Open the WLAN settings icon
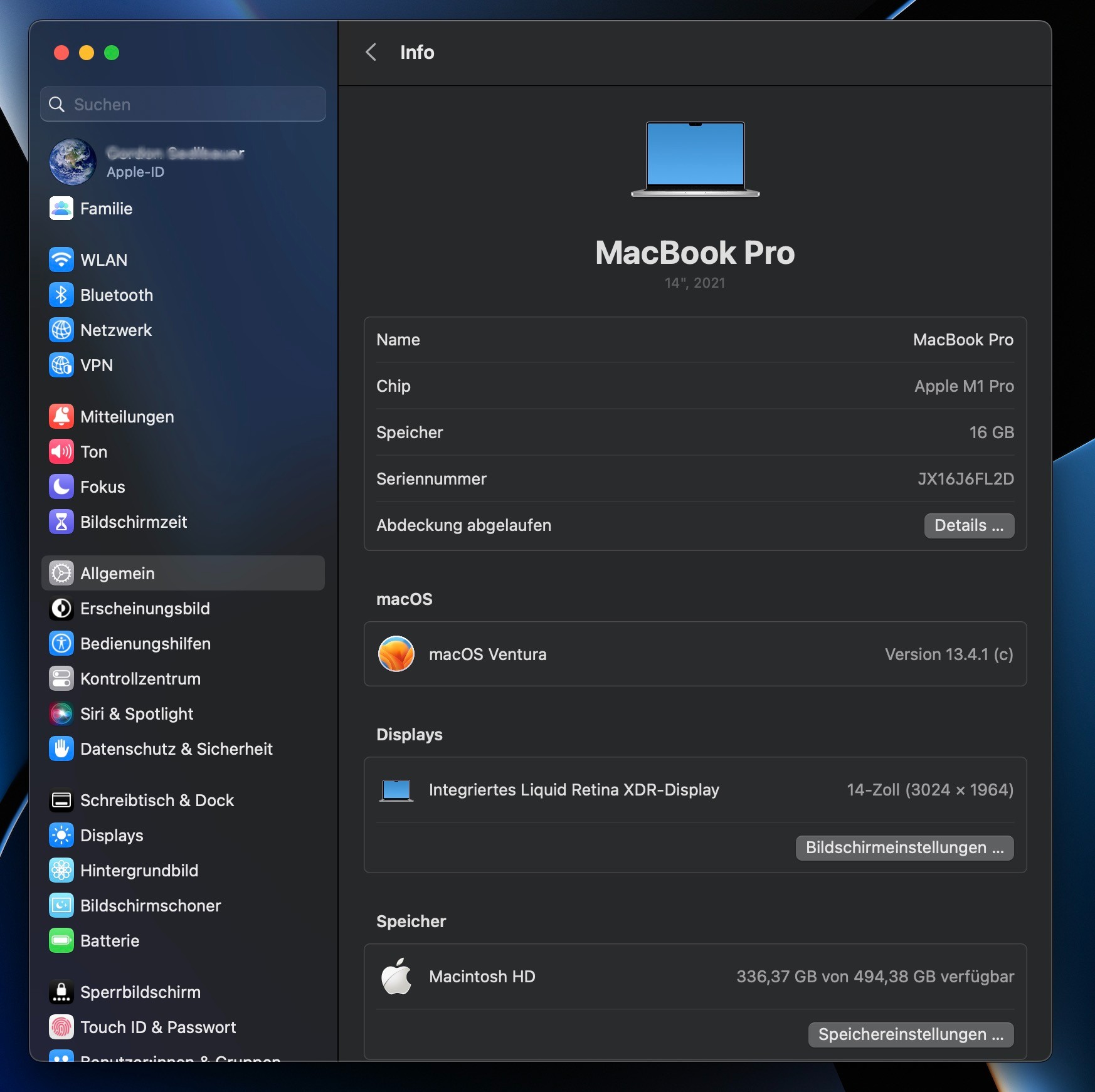This screenshot has width=1095, height=1092. click(61, 260)
